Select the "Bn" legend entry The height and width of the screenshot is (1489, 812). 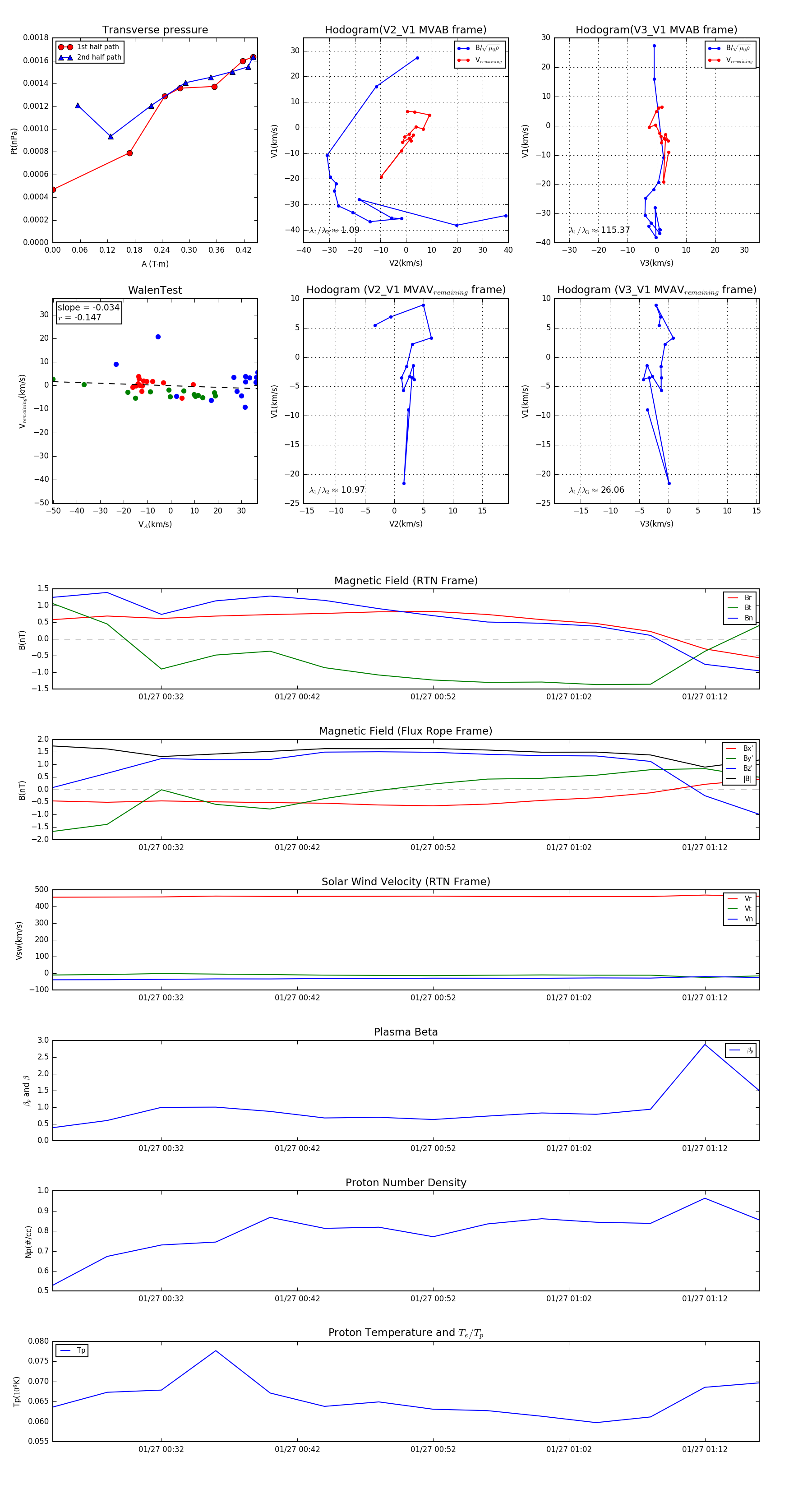pyautogui.click(x=740, y=618)
